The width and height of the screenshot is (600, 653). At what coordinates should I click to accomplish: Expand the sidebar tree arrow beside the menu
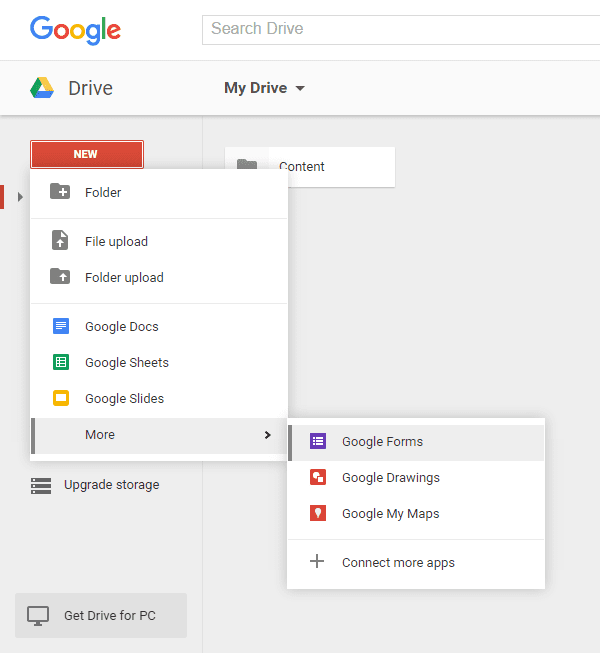(x=20, y=197)
